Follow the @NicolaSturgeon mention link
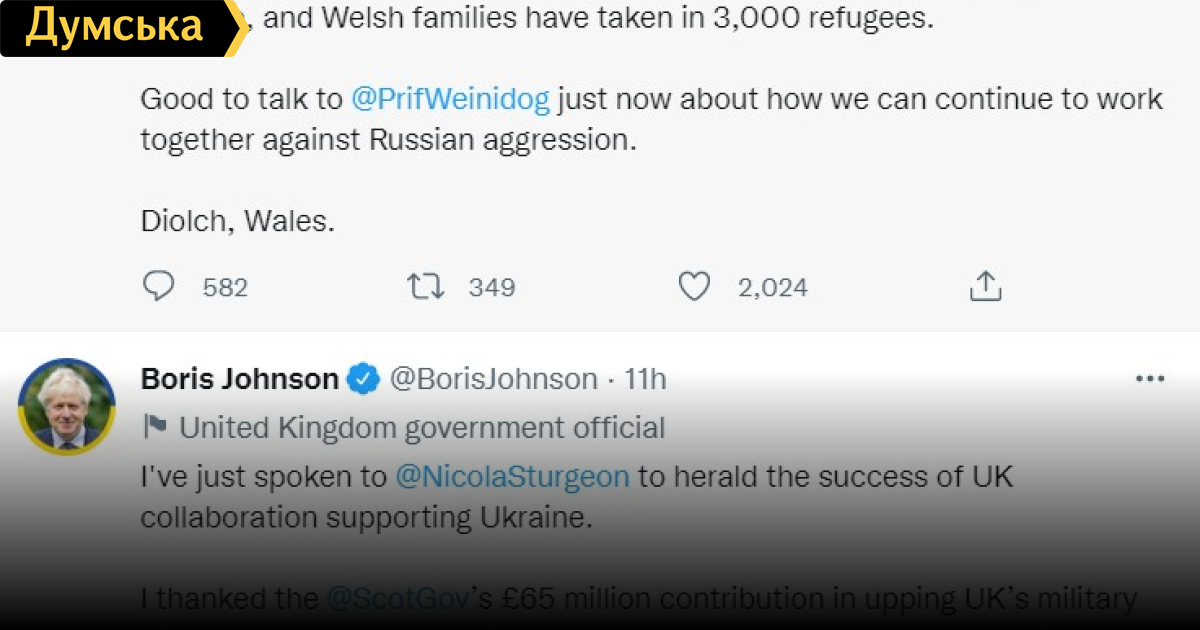Viewport: 1200px width, 630px height. (x=512, y=476)
